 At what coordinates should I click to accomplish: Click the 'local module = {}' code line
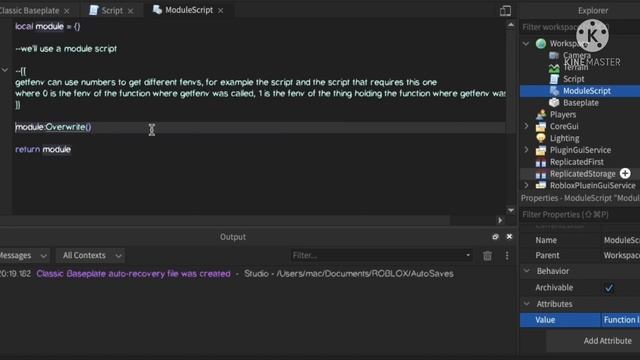click(x=48, y=27)
